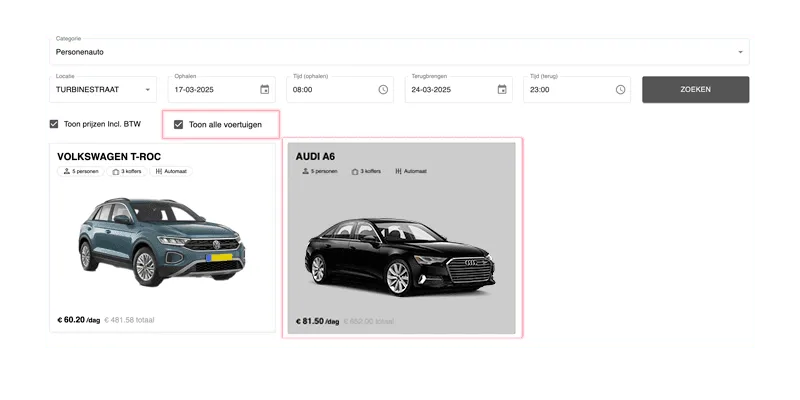This screenshot has height=400, width=800.
Task: Click the Ophalen date field 17-03-2025
Action: [x=221, y=89]
